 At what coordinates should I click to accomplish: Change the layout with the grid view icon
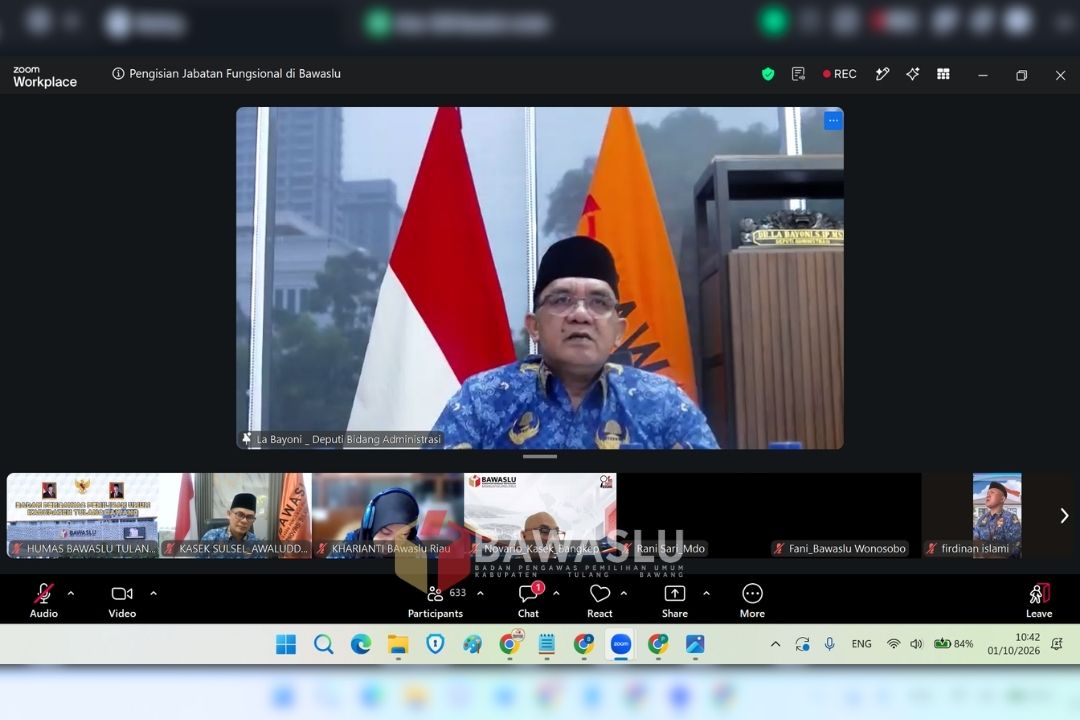click(944, 74)
